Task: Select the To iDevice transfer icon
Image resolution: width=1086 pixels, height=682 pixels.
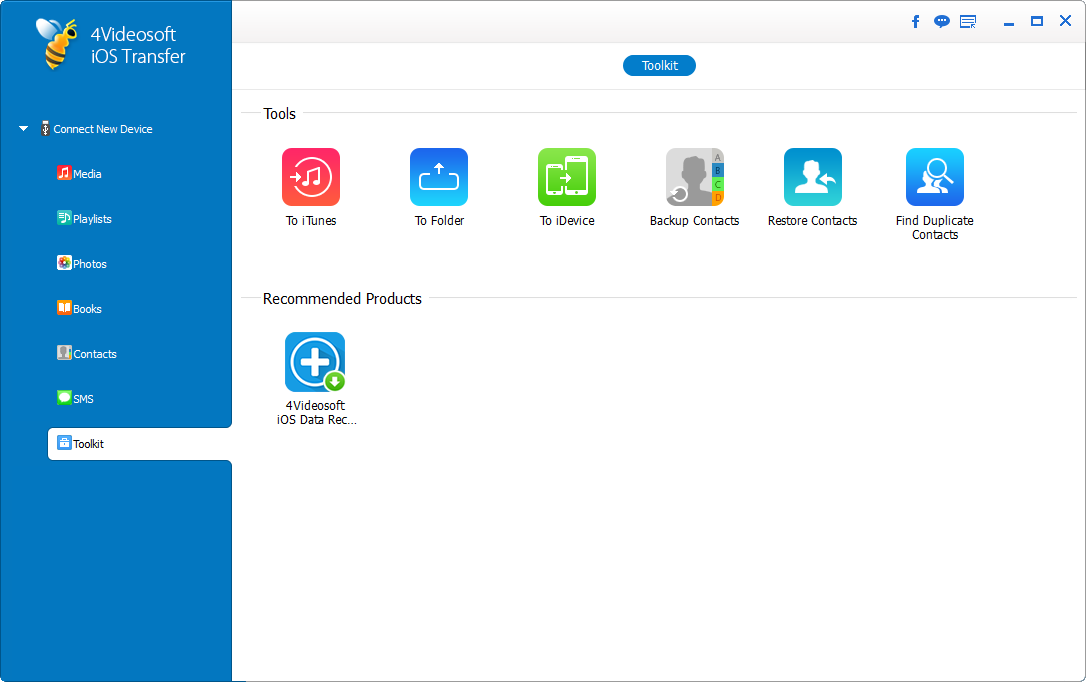Action: [567, 177]
